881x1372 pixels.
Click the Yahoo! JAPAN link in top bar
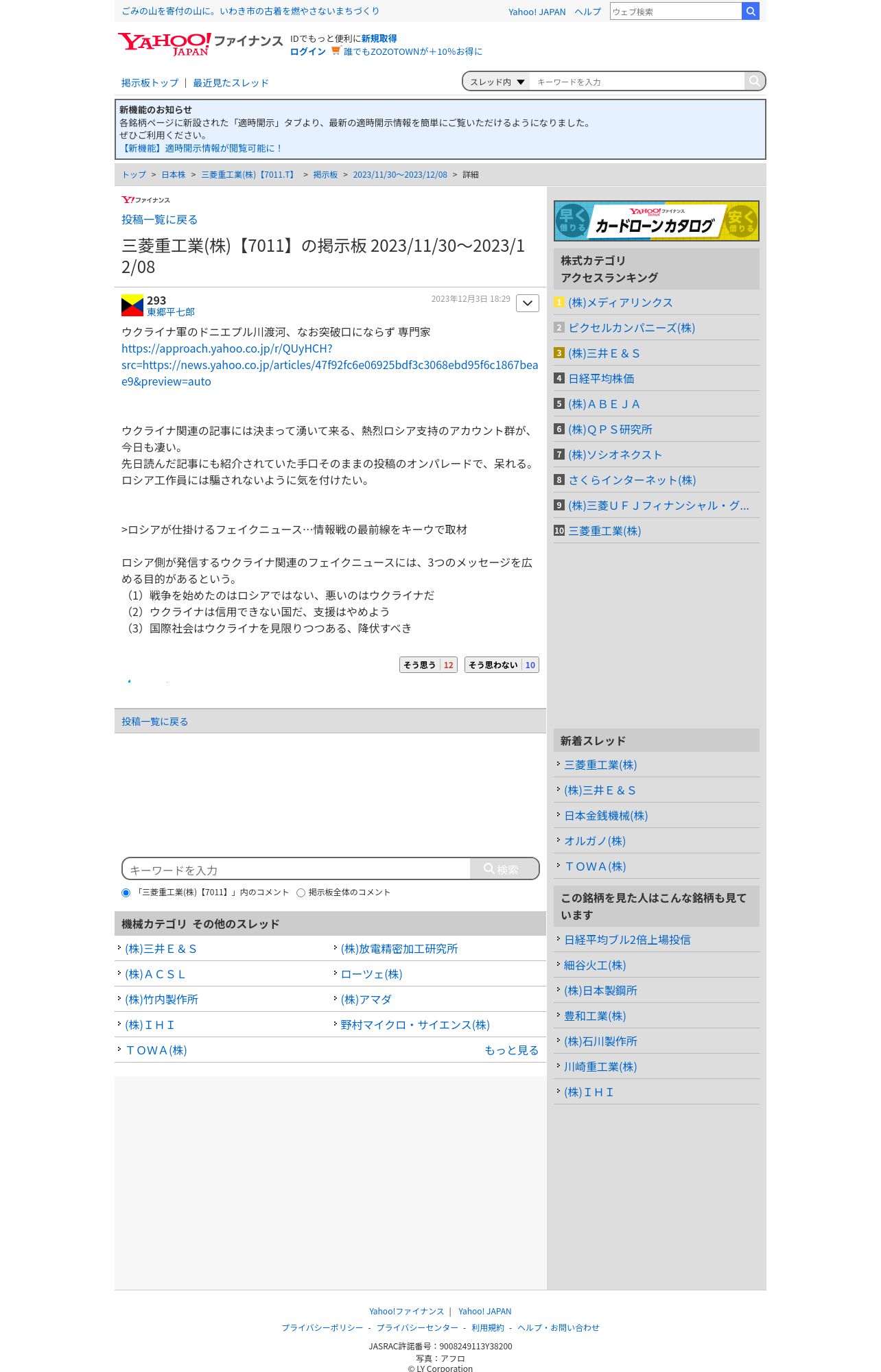(537, 12)
